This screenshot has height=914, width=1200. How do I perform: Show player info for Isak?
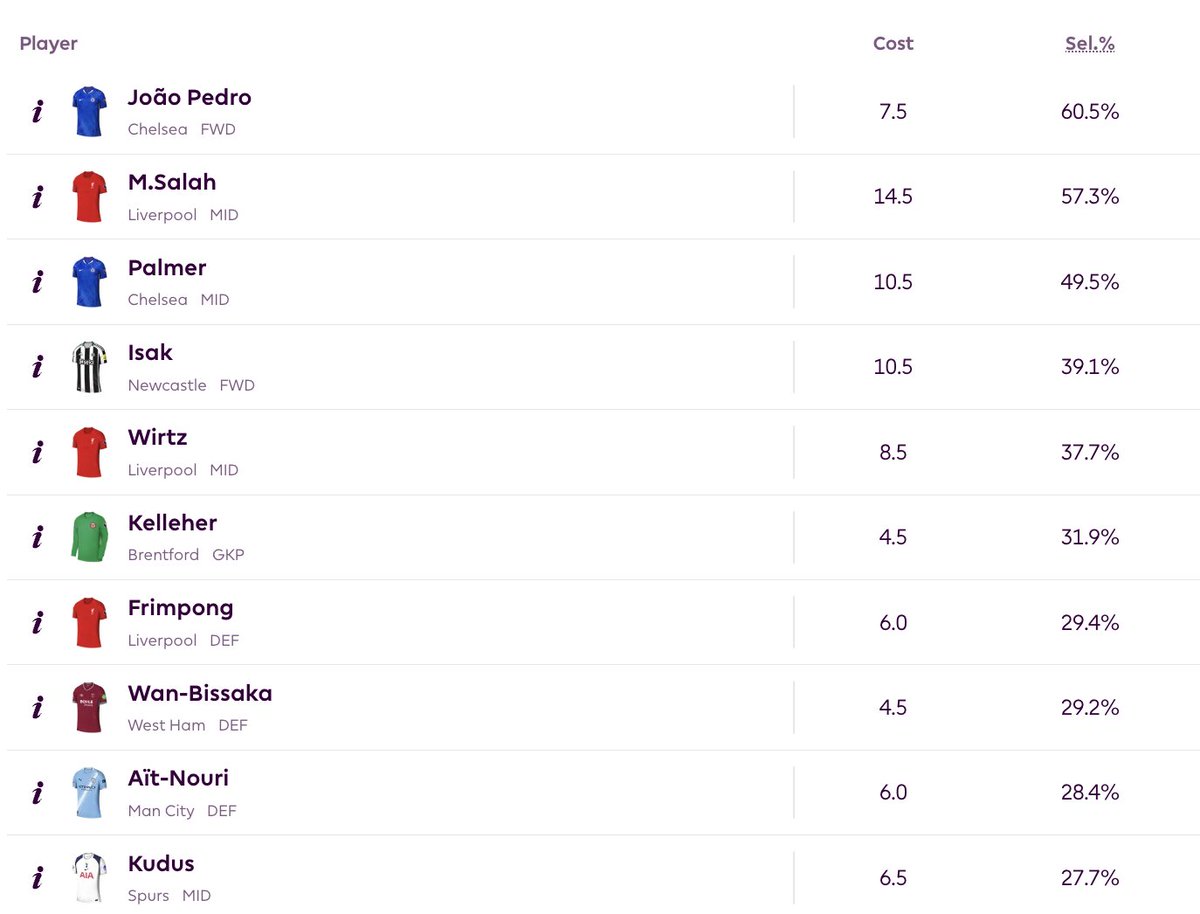coord(38,367)
